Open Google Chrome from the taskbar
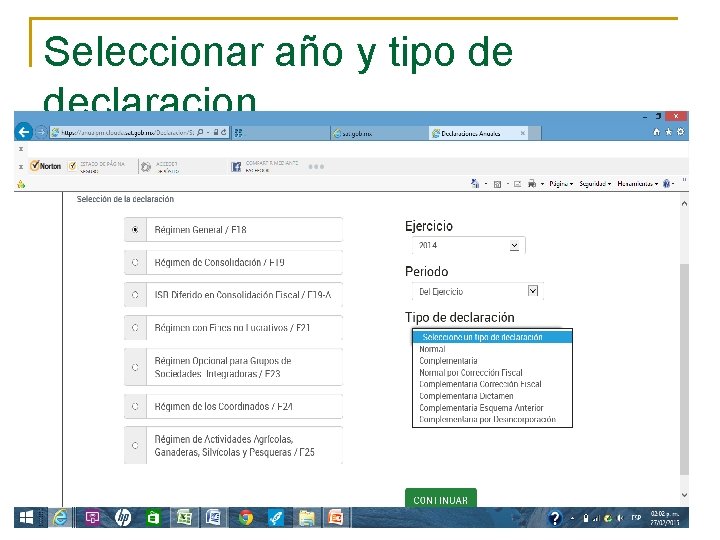The image size is (720, 540). click(x=246, y=518)
